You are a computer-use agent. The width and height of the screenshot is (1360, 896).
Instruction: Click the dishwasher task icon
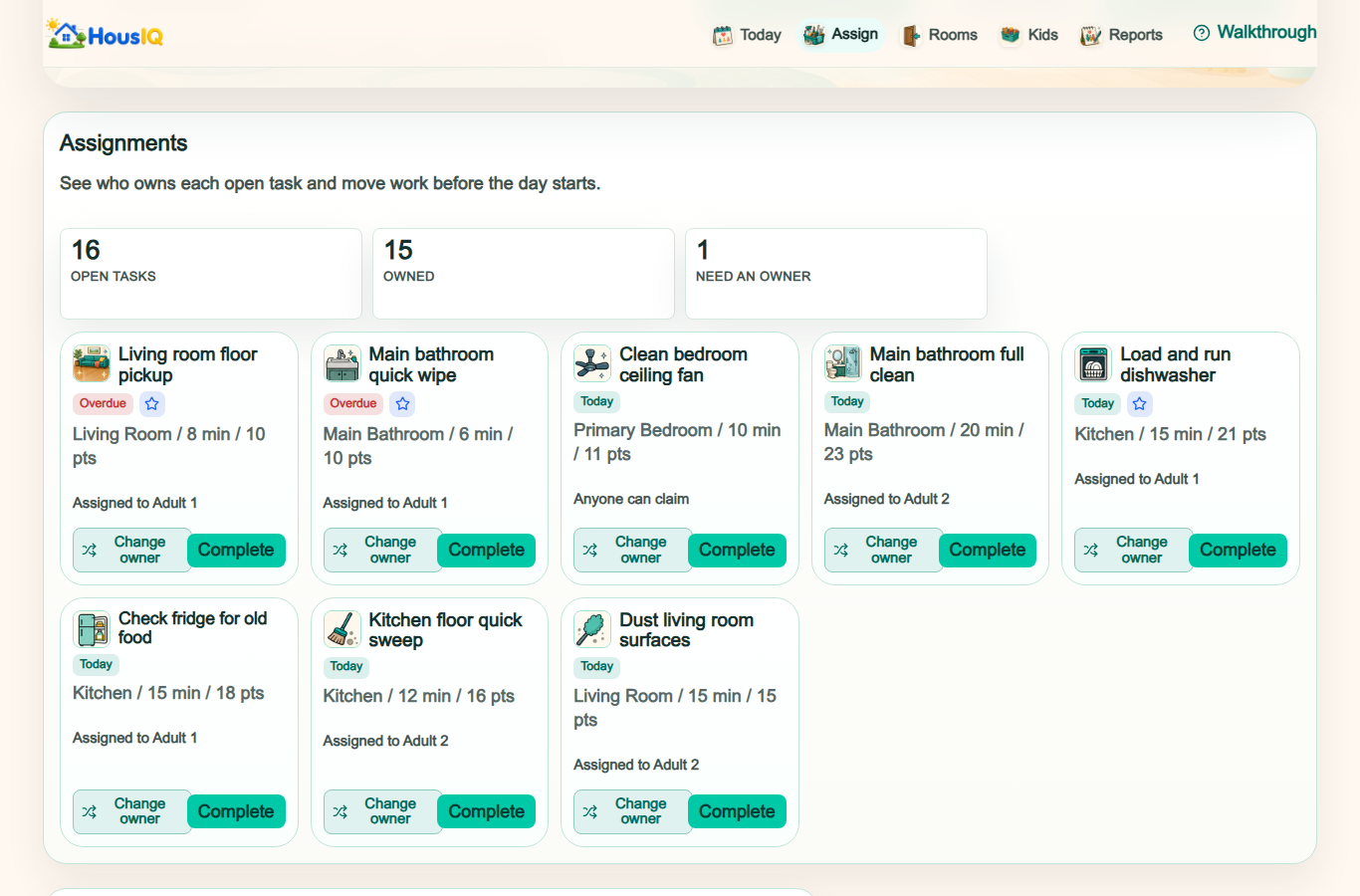pos(1093,364)
